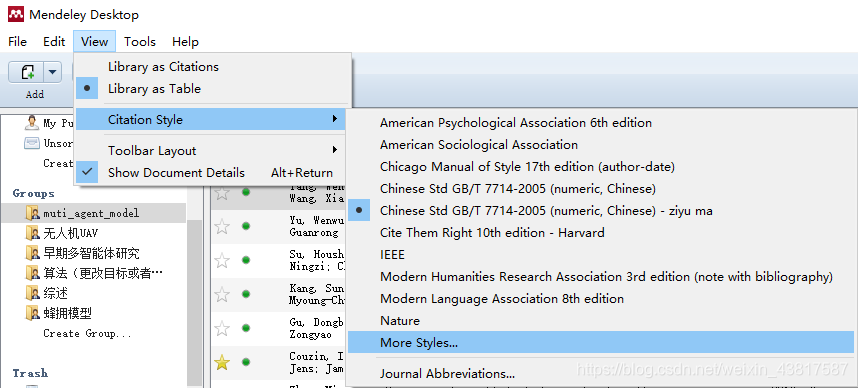Unfavorite the Couzin document gold star
The height and width of the screenshot is (388, 858).
click(x=222, y=362)
